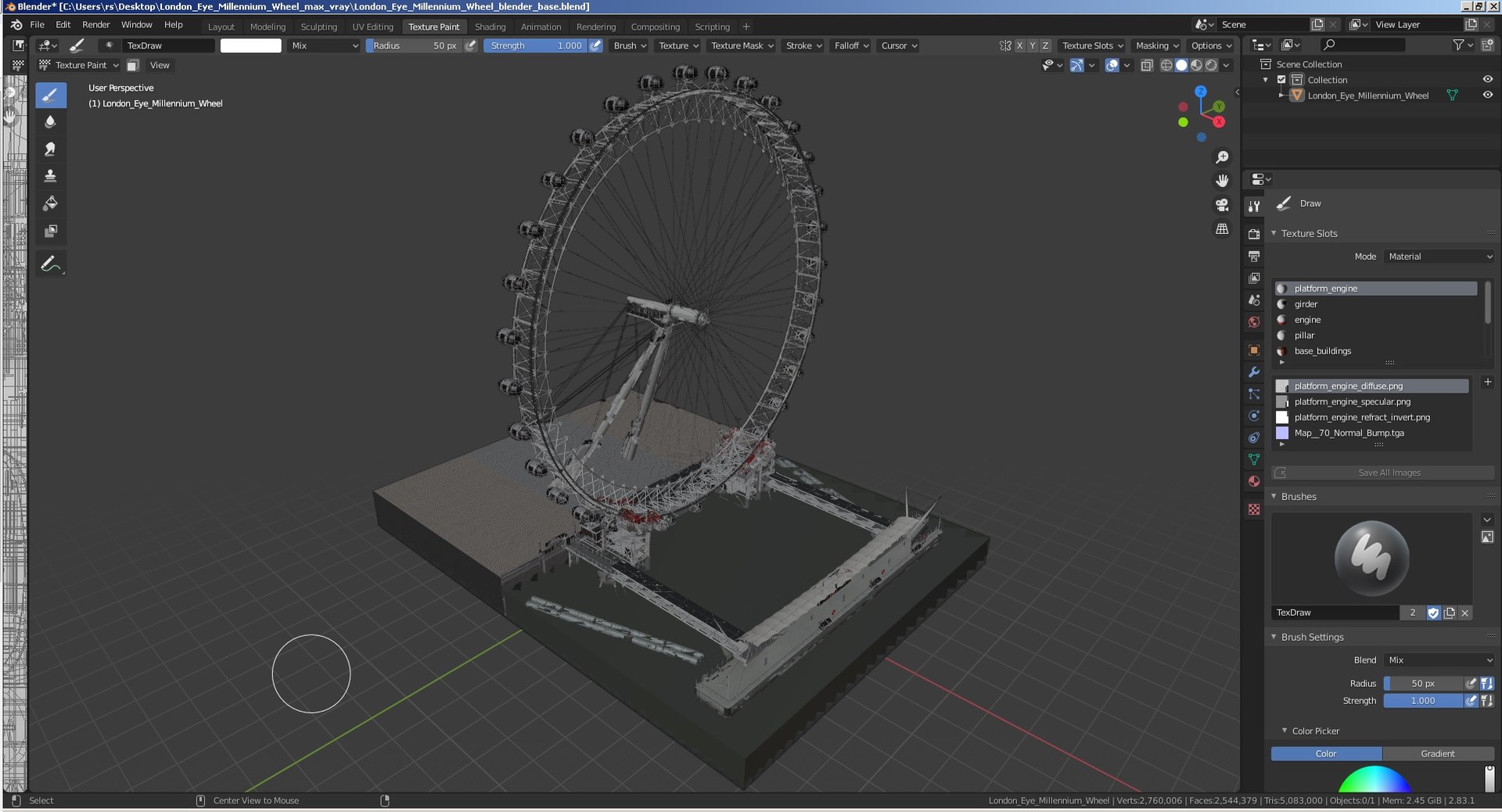The height and width of the screenshot is (812, 1502).
Task: Open the Modifier properties wrench tab
Action: 1254,372
